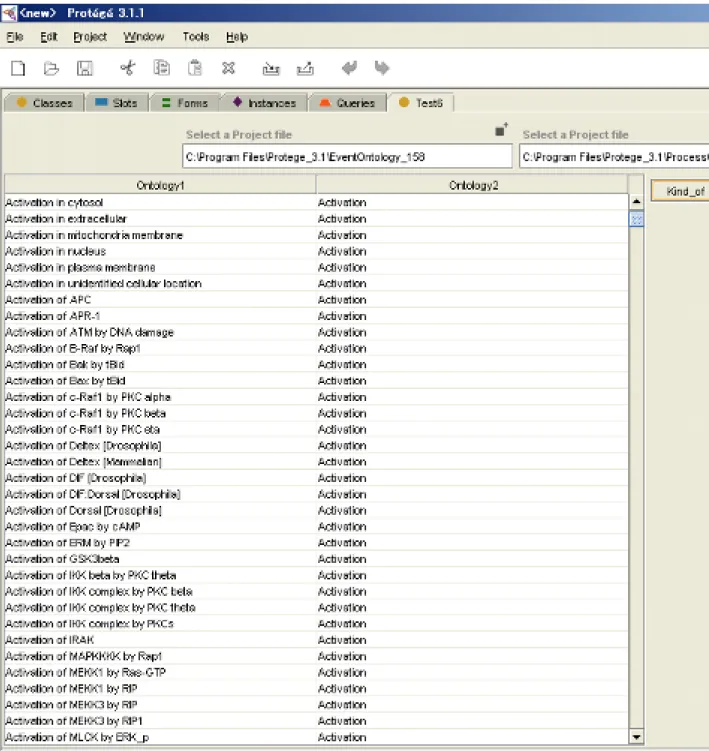Switch to the Classes tab
The image size is (709, 751).
[x=44, y=103]
